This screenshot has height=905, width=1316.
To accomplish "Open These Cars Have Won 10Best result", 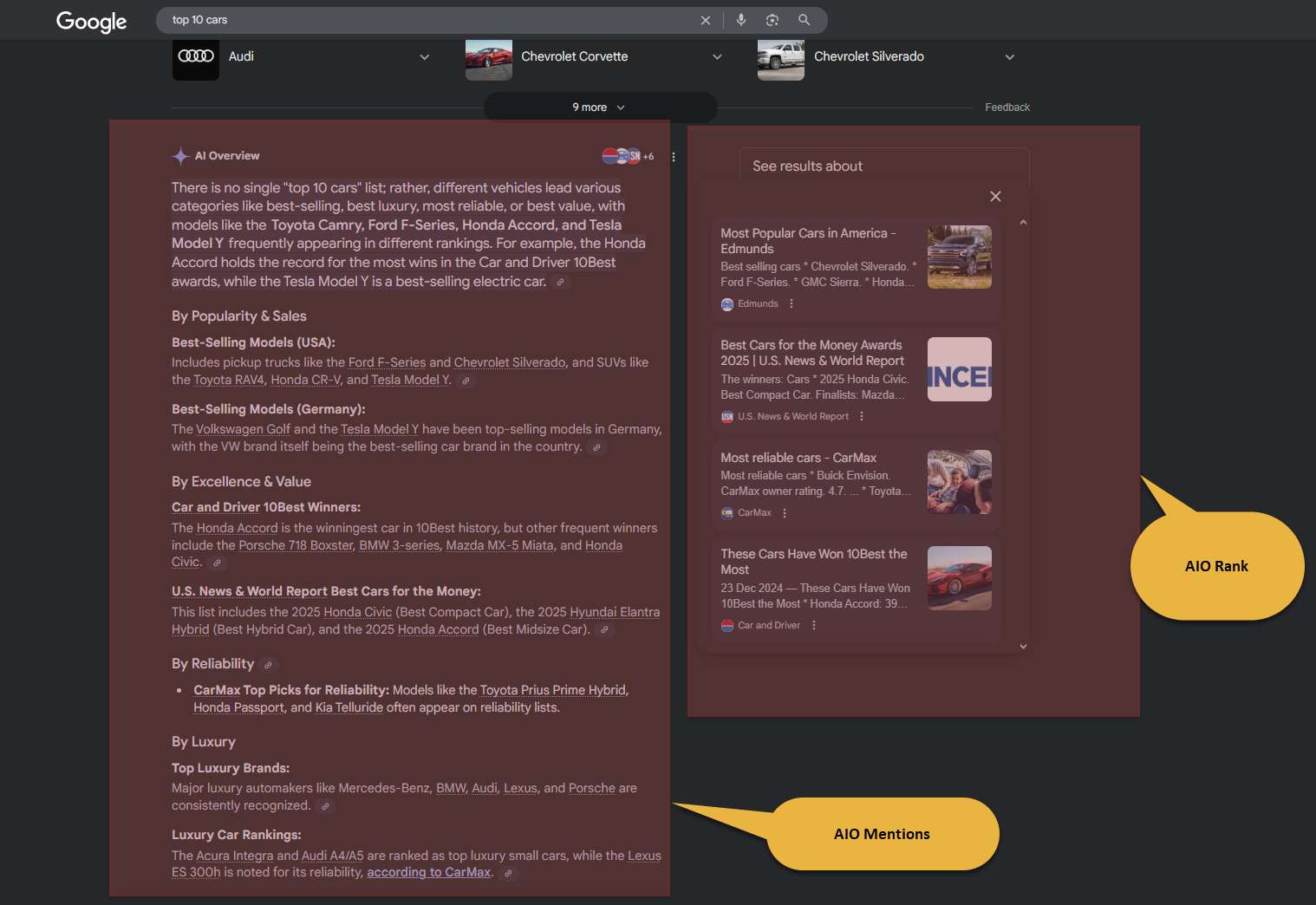I will [x=814, y=562].
